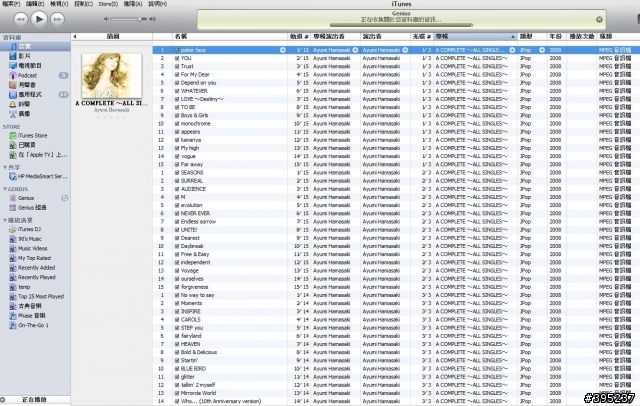Uncheck the Dearest track checkbox
Image resolution: width=640 pixels, height=406 pixels.
click(x=177, y=238)
